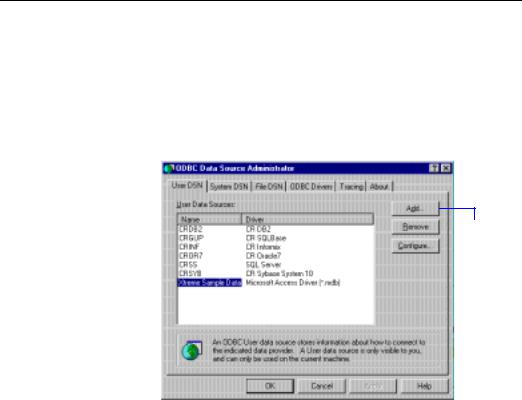Click the SQL Server driver cell
This screenshot has width=522, height=400.
263,265
